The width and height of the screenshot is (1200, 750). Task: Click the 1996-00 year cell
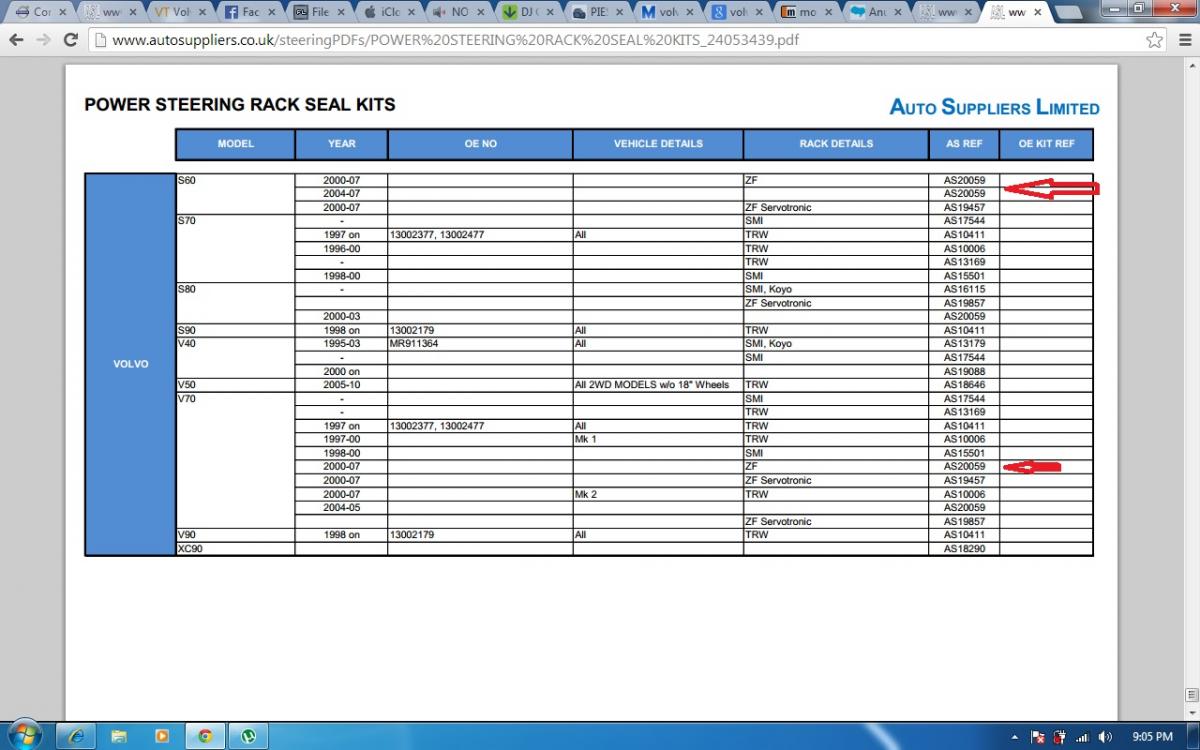342,248
